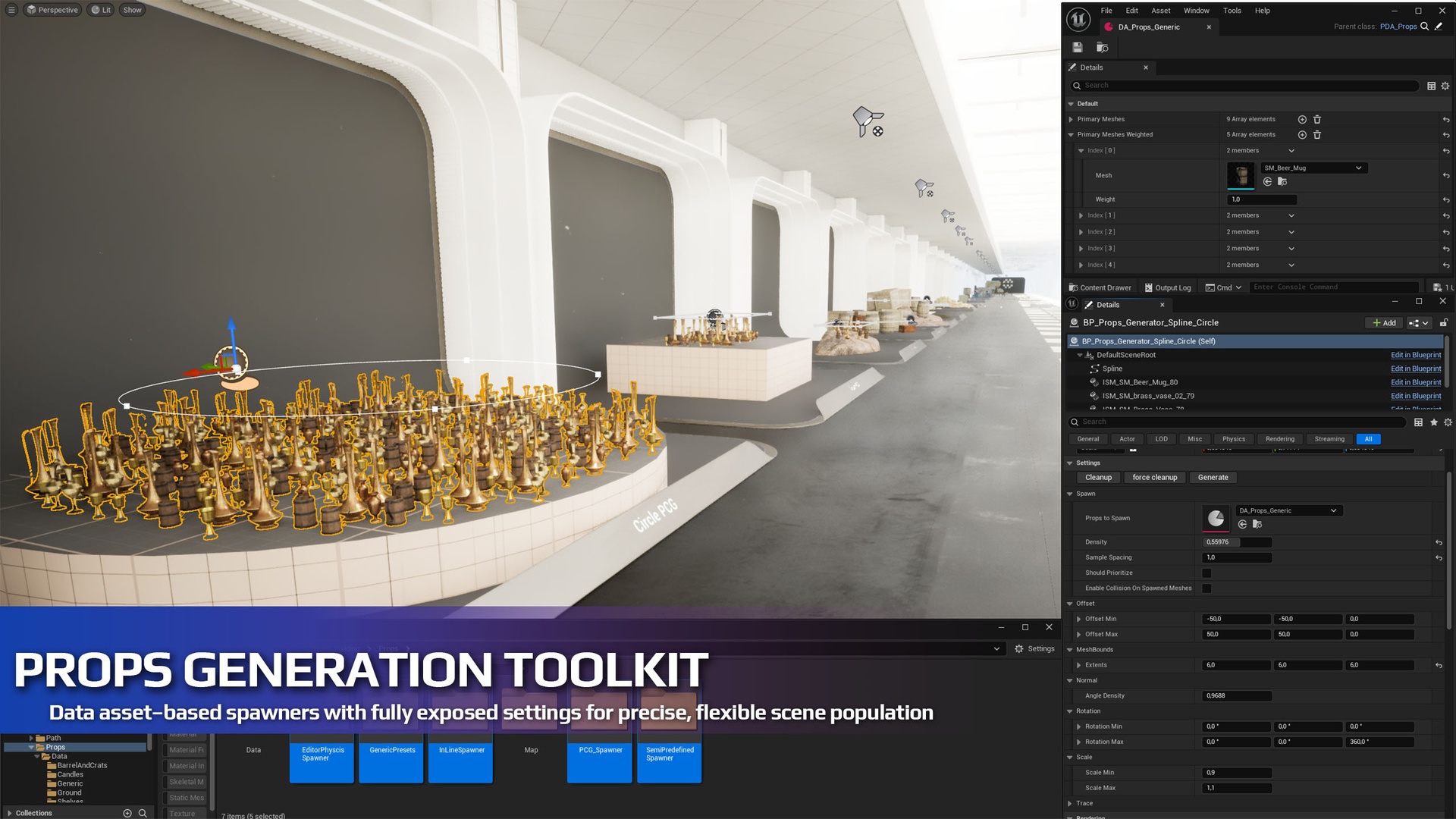Show favorites star in lower Details panel
Screen dimensions: 1456x819
(1433, 422)
